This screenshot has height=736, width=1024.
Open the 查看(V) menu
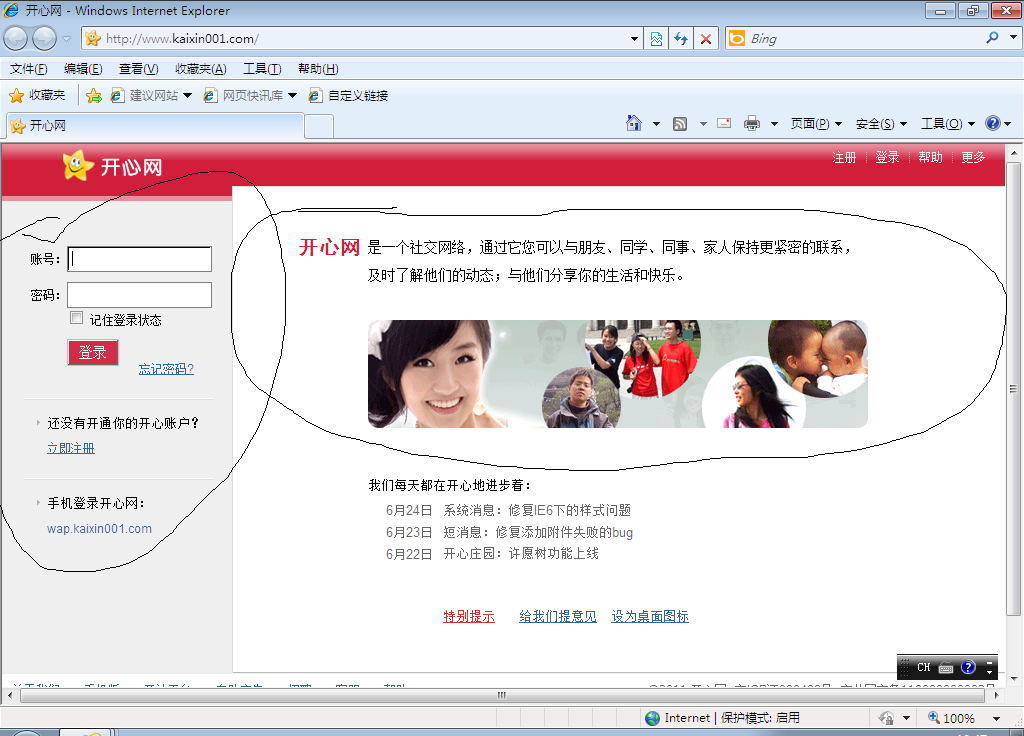pyautogui.click(x=138, y=69)
